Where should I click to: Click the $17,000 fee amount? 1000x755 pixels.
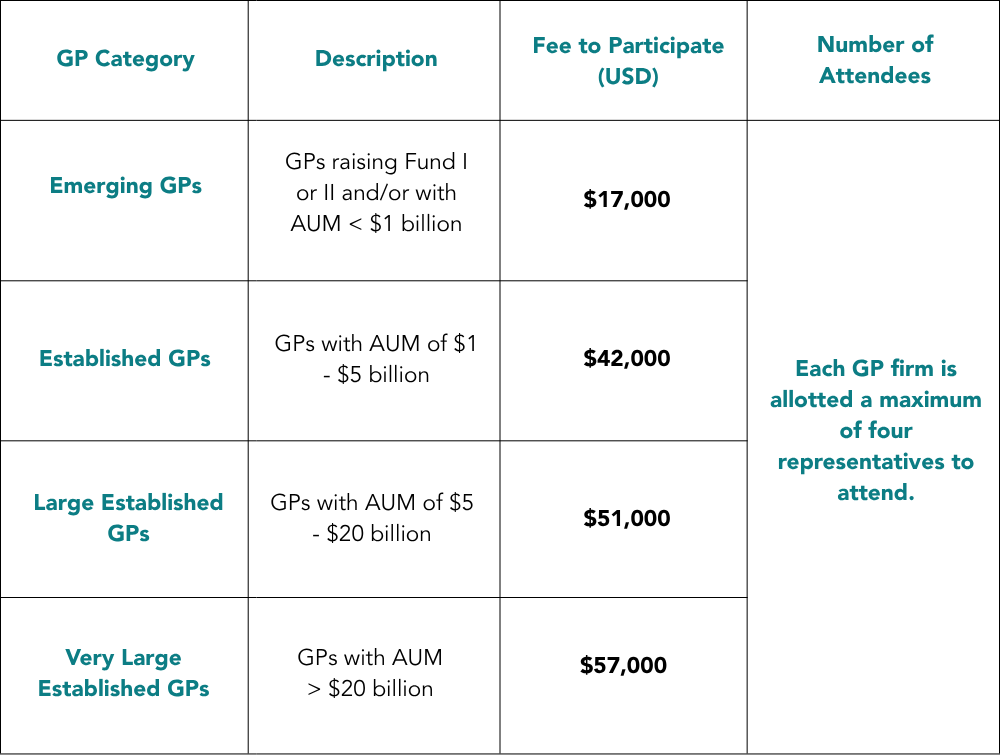tap(627, 200)
